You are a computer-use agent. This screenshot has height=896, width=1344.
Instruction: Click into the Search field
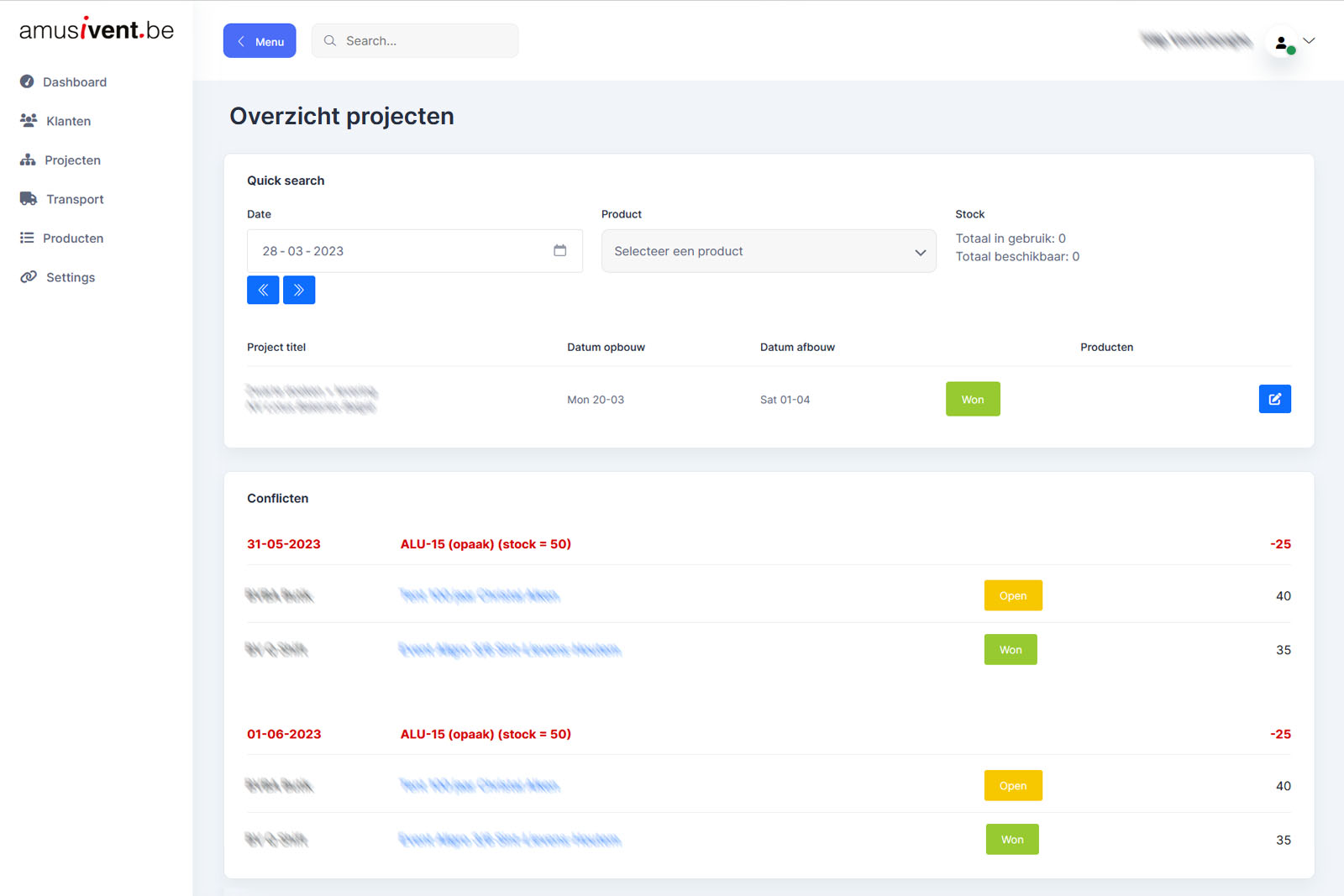415,40
